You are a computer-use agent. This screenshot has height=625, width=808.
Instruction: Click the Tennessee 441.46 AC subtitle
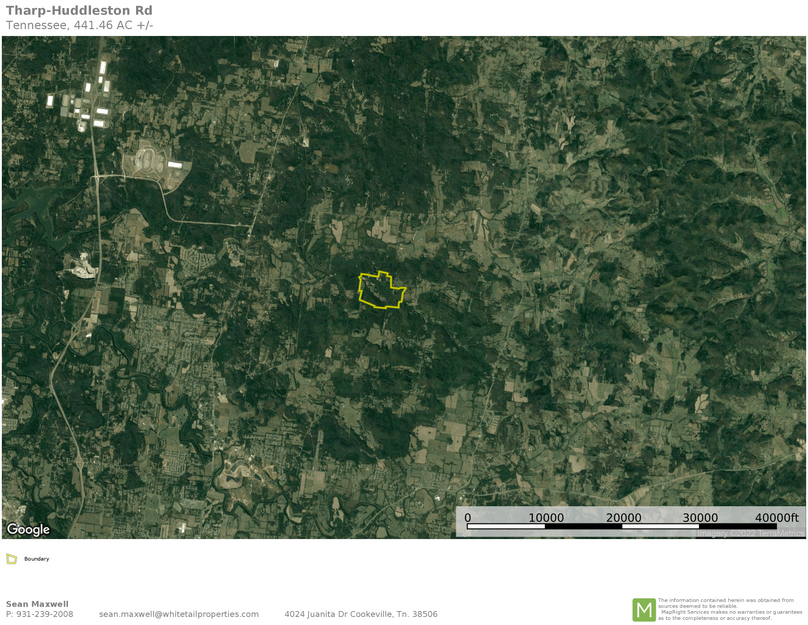click(80, 25)
